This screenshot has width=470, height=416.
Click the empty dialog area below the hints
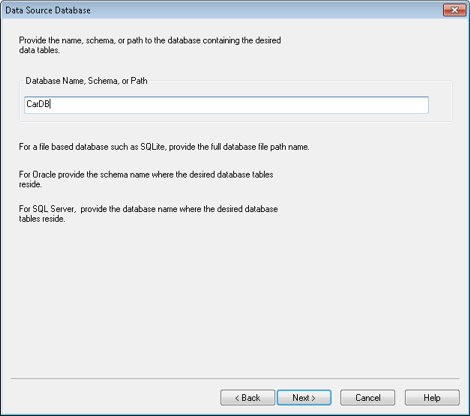pyautogui.click(x=235, y=300)
